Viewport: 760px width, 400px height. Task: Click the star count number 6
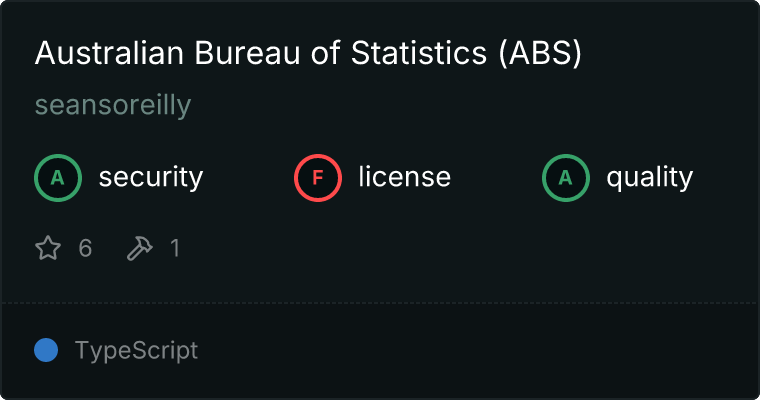[x=85, y=248]
